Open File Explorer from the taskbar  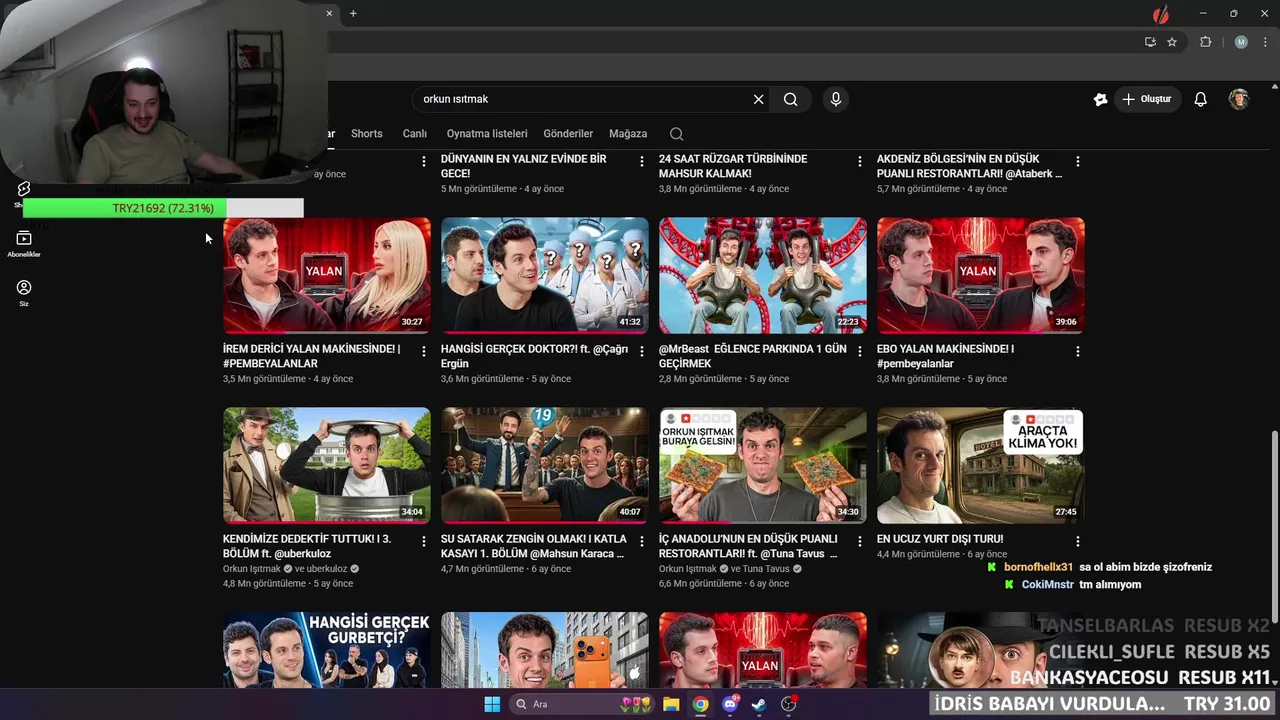click(671, 704)
